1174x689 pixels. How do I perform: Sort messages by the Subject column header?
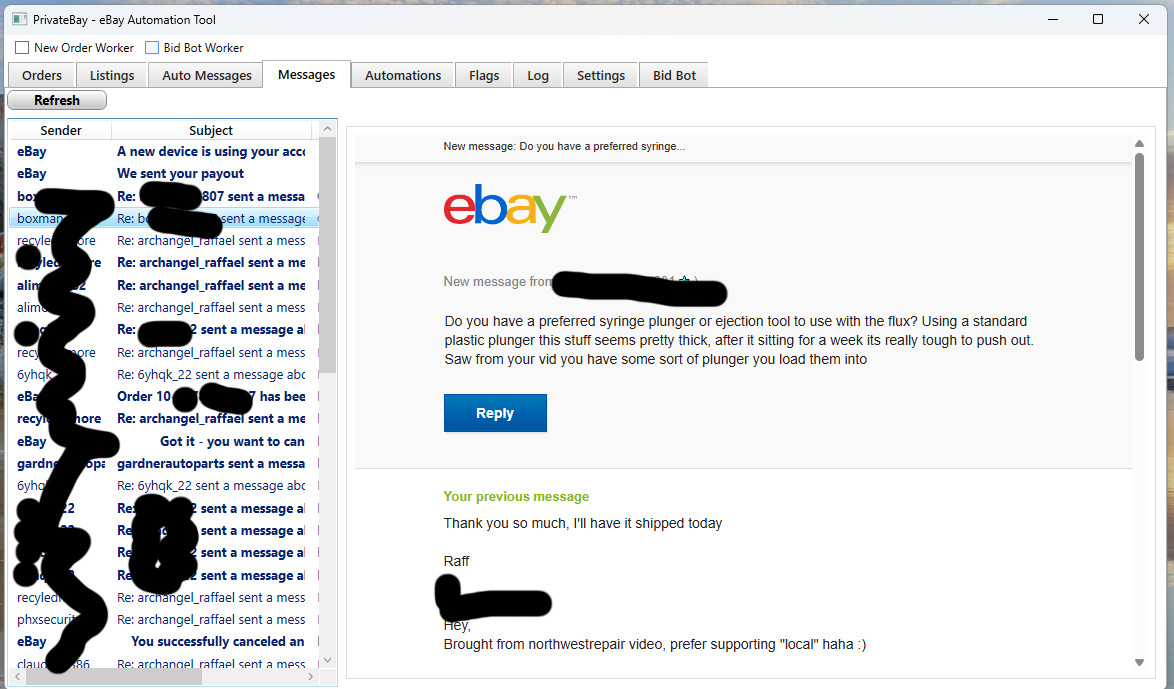tap(210, 130)
